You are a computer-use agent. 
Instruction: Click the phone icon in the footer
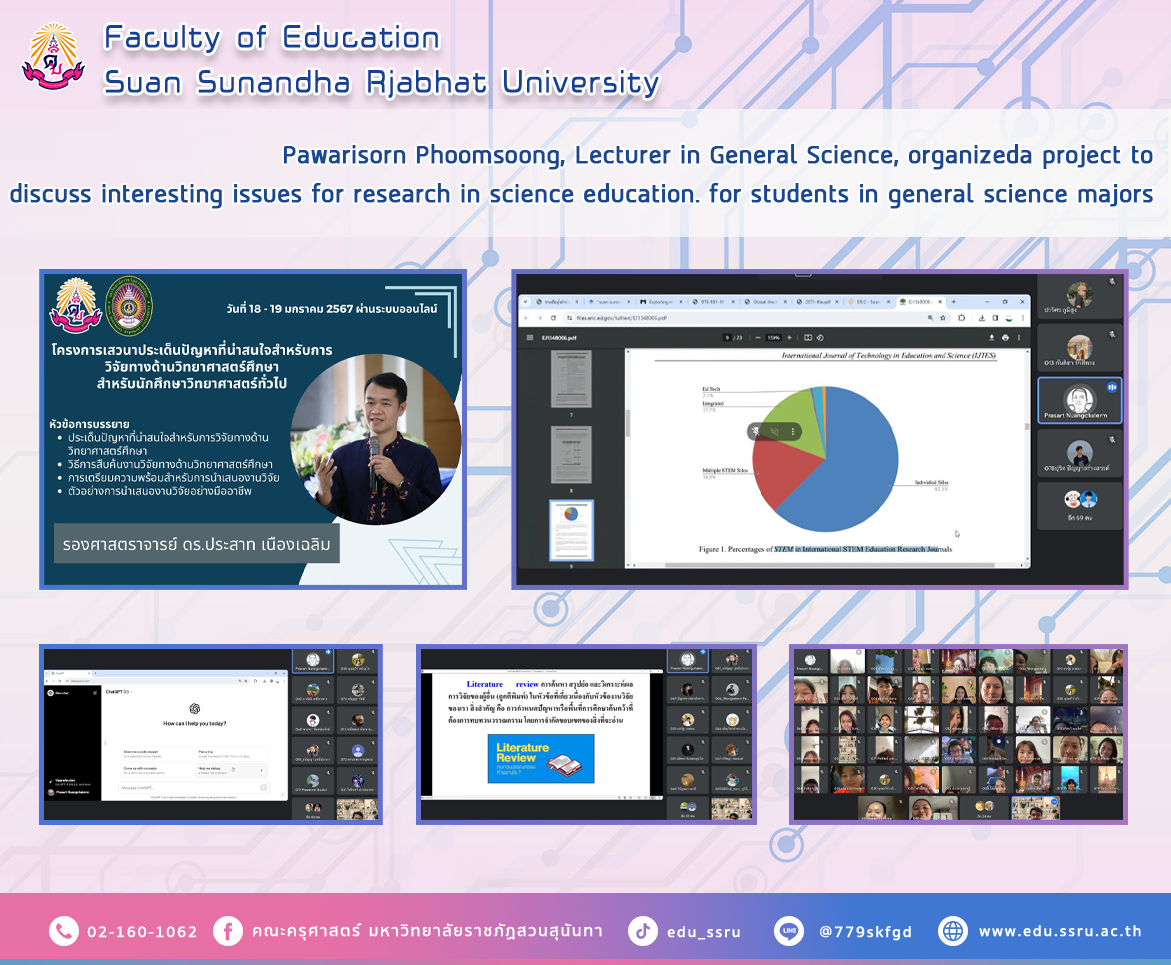[x=63, y=932]
